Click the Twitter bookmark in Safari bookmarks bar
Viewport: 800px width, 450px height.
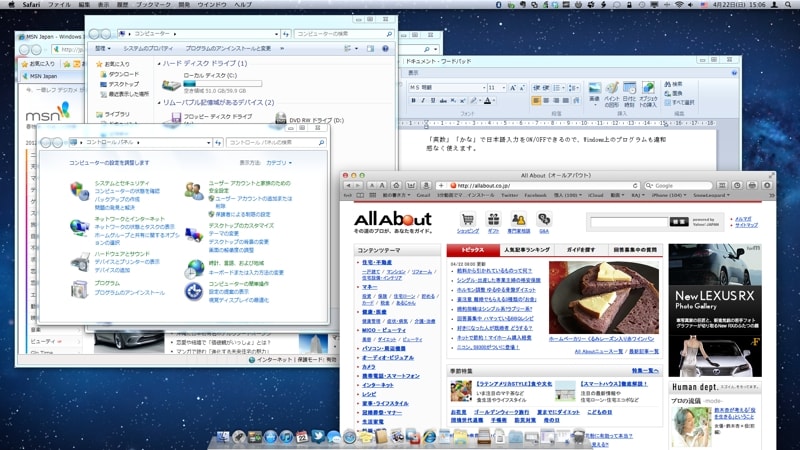pyautogui.click(x=509, y=195)
